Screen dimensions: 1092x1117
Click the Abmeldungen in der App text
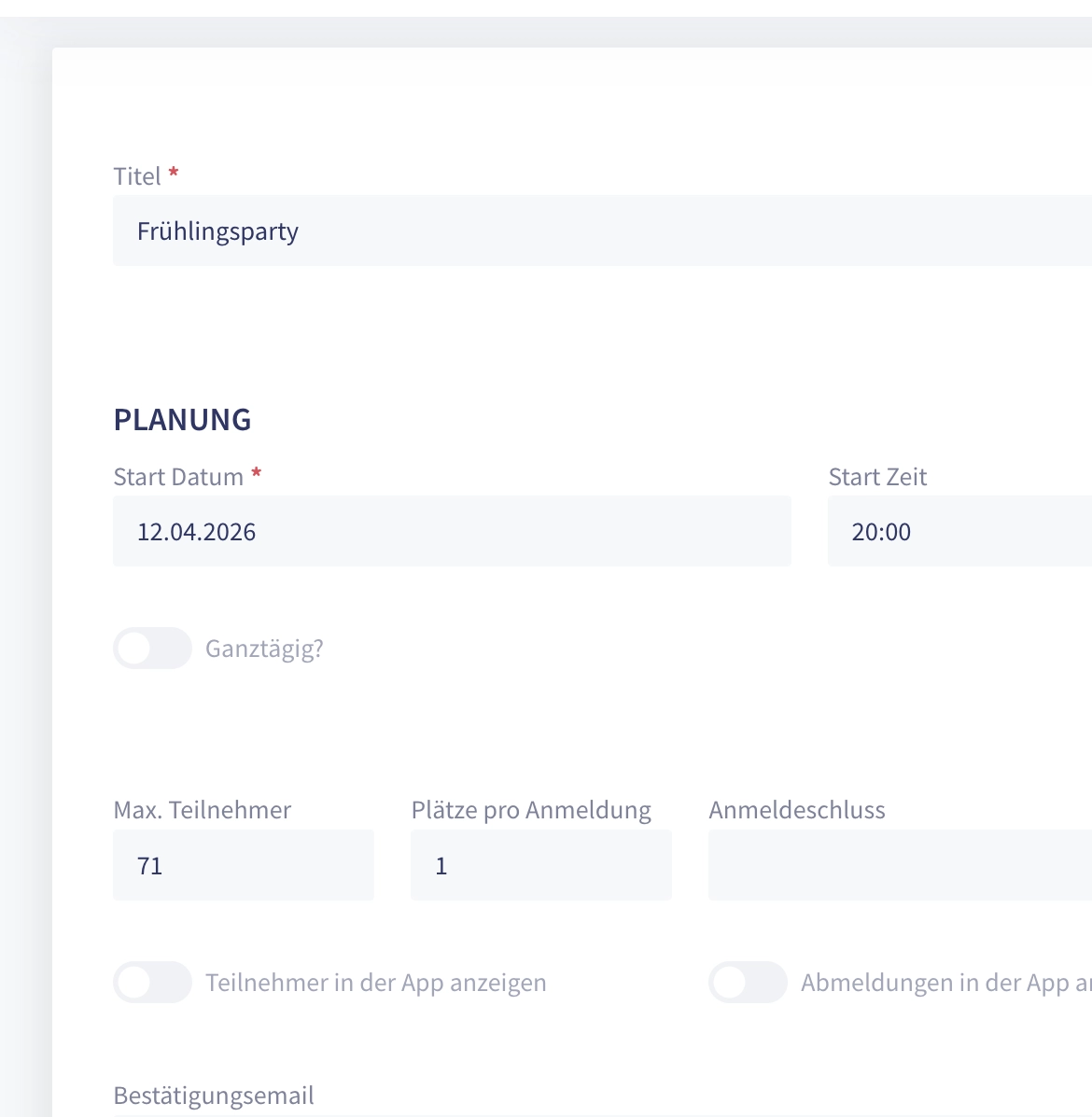(945, 983)
